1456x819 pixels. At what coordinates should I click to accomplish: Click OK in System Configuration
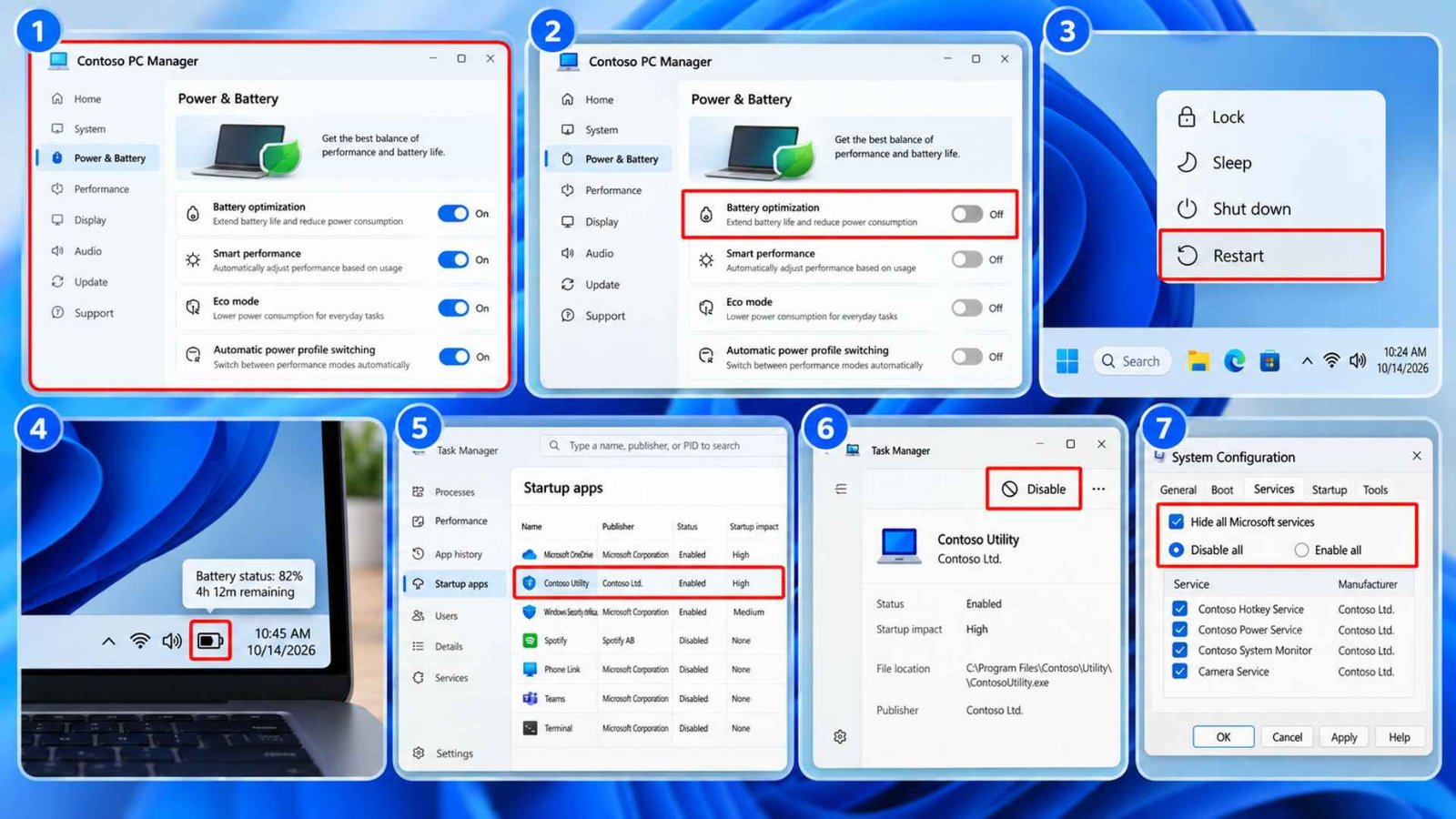[1223, 737]
